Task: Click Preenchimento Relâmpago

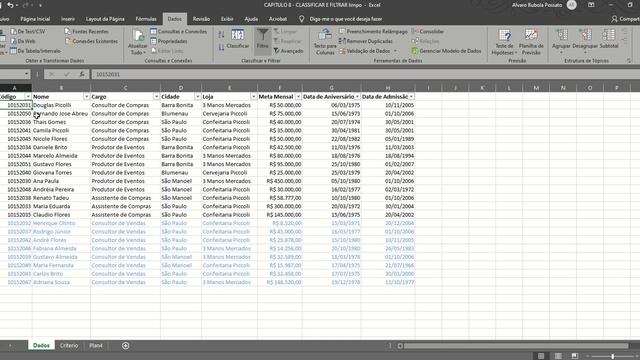Action: pos(373,31)
